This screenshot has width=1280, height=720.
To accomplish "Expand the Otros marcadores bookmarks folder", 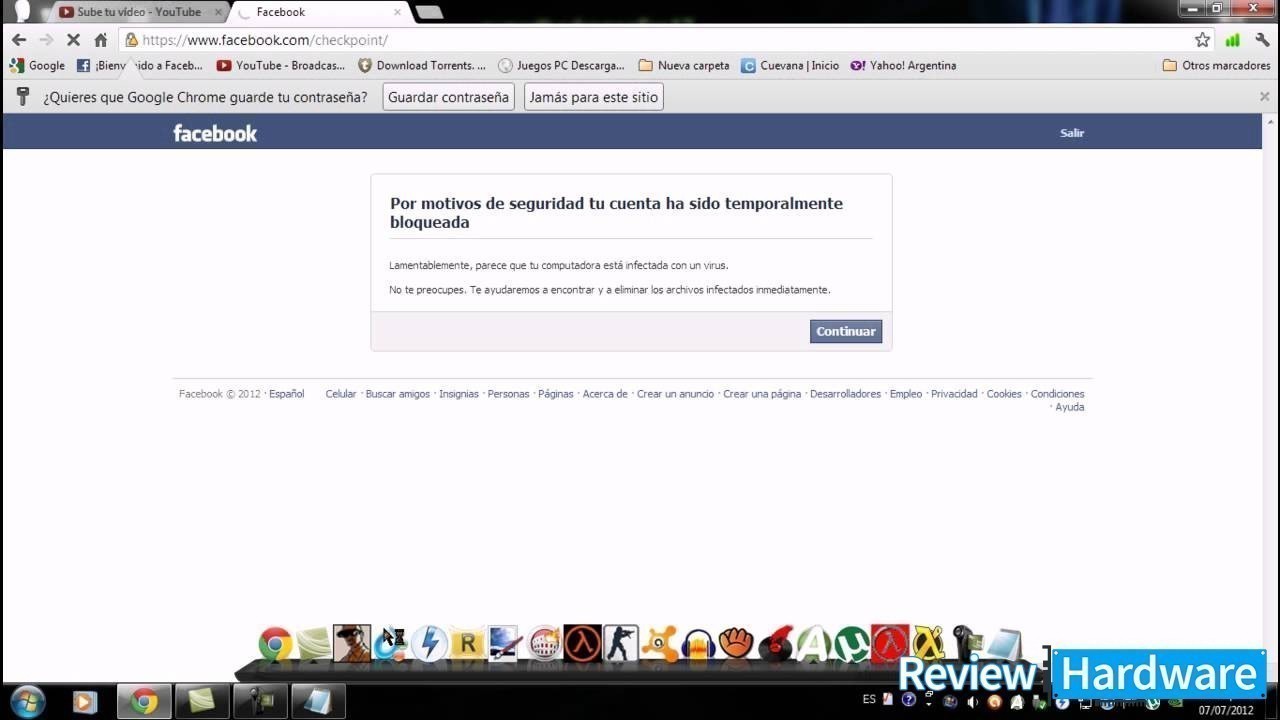I will (1216, 65).
